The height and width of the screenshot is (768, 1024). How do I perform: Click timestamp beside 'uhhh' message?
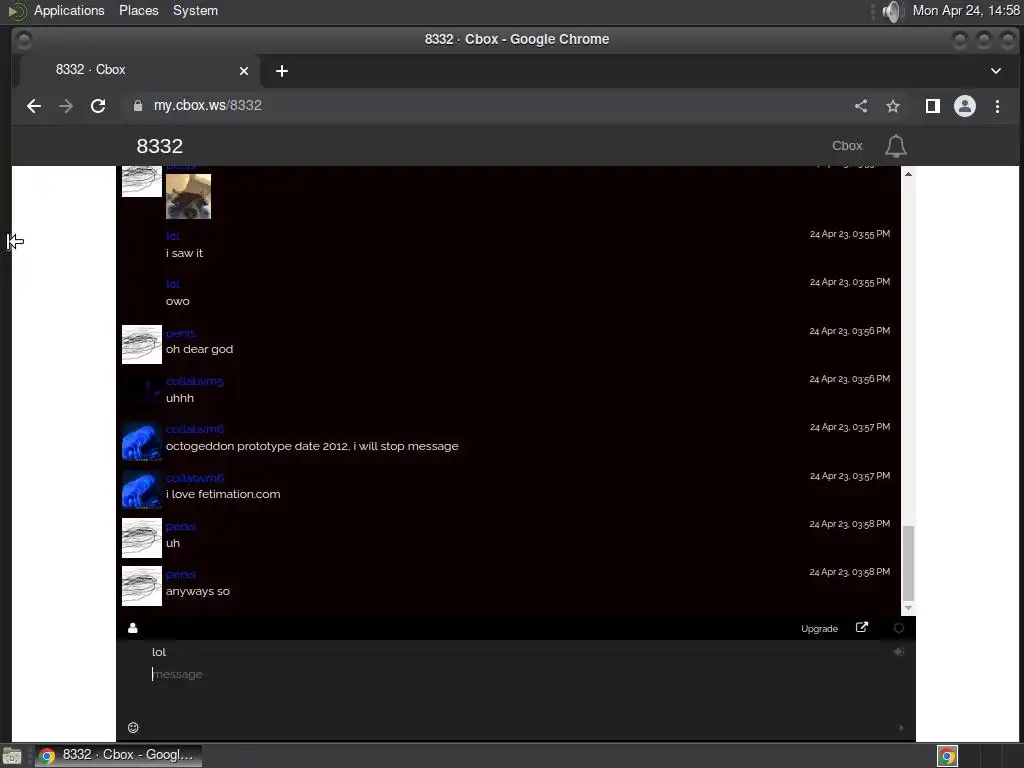[850, 379]
